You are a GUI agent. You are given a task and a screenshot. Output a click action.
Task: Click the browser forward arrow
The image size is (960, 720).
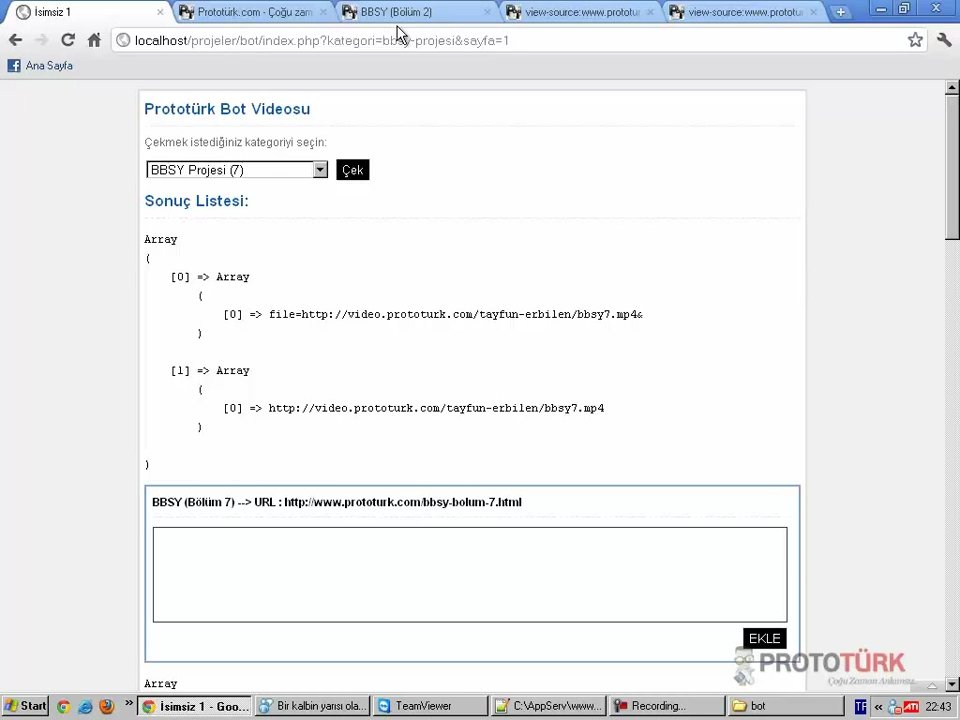tap(42, 40)
